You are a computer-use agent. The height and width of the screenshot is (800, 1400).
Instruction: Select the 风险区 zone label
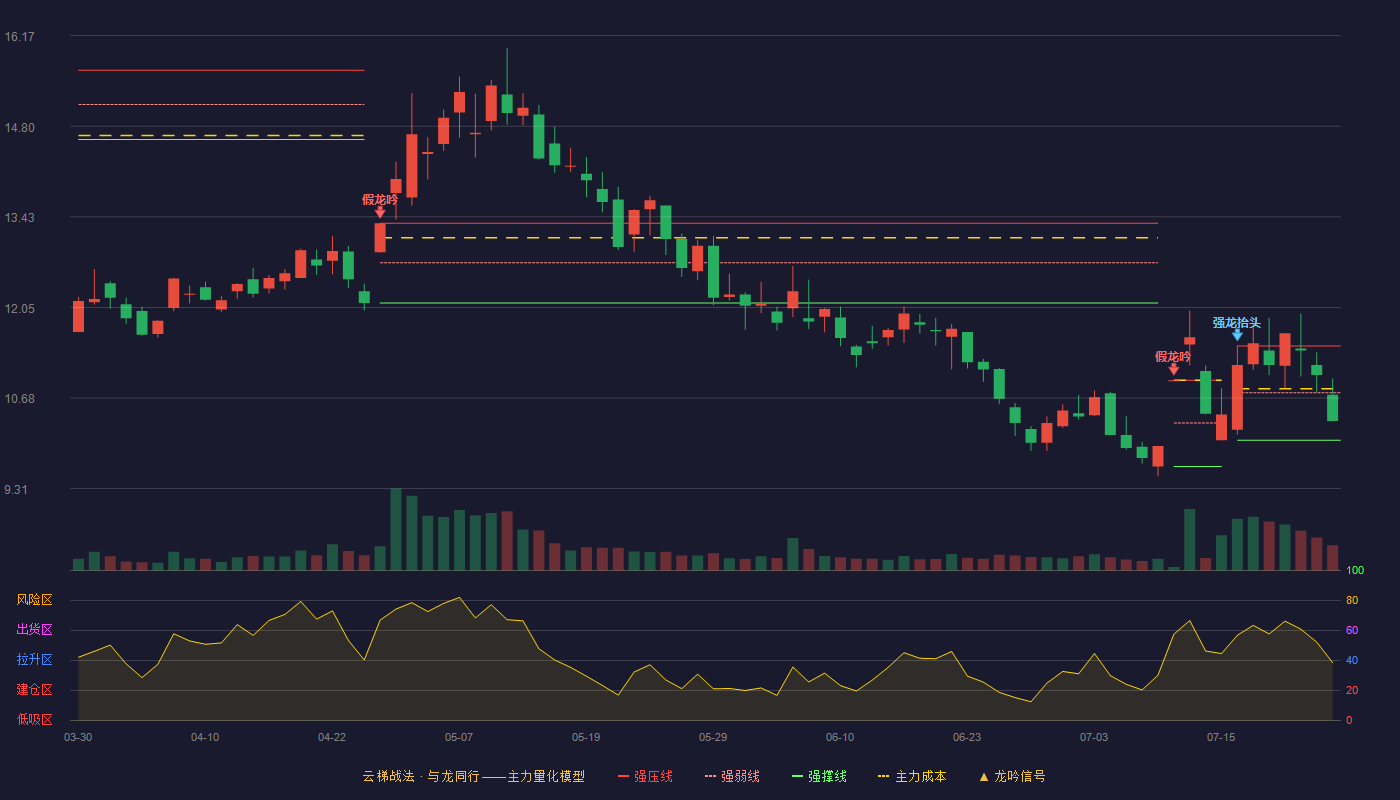pyautogui.click(x=34, y=600)
